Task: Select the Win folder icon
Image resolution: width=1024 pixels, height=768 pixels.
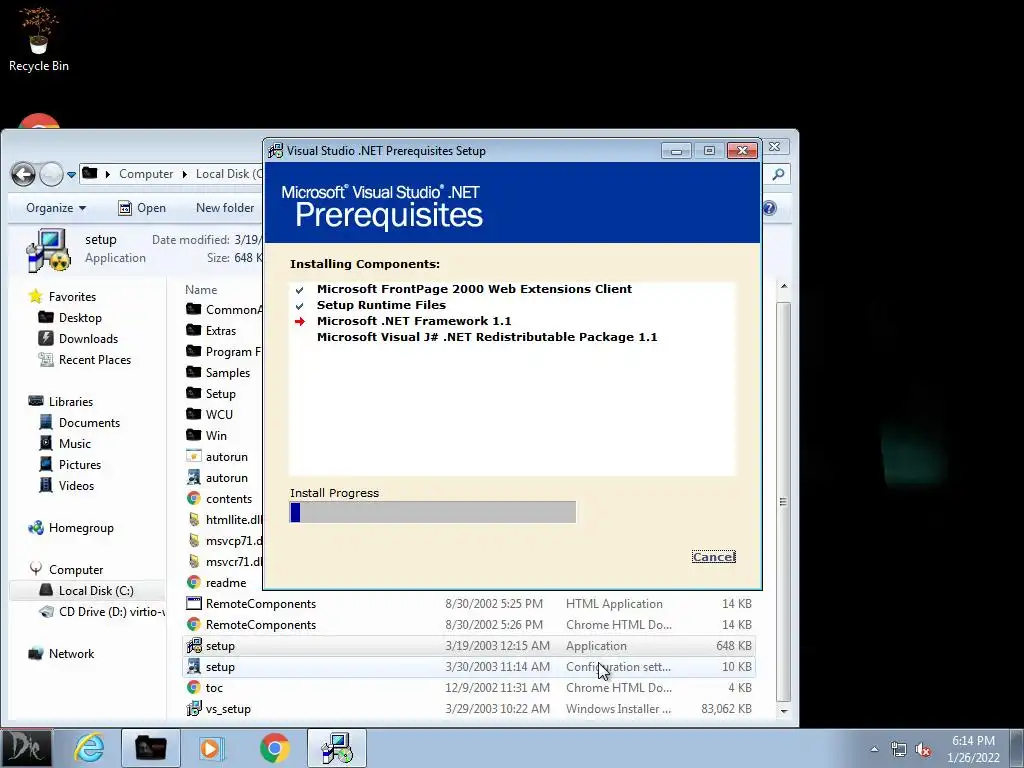Action: pyautogui.click(x=193, y=435)
